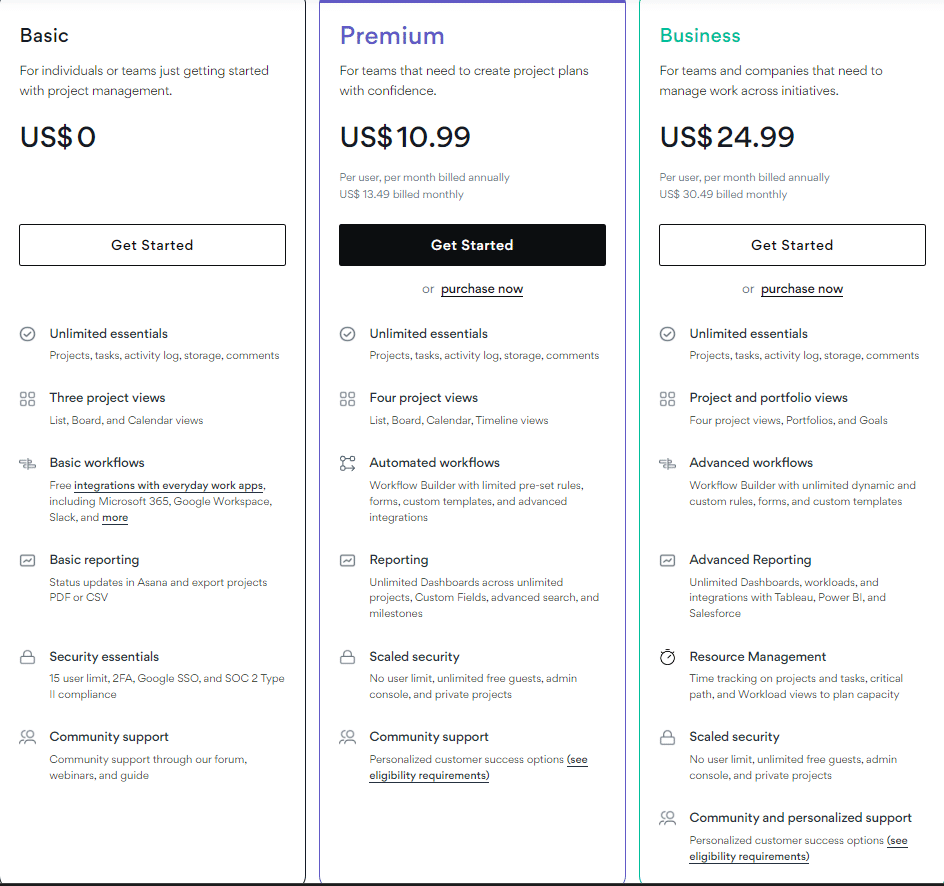The width and height of the screenshot is (944, 886).
Task: Click the Premium plan Get Started button
Action: [x=472, y=245]
